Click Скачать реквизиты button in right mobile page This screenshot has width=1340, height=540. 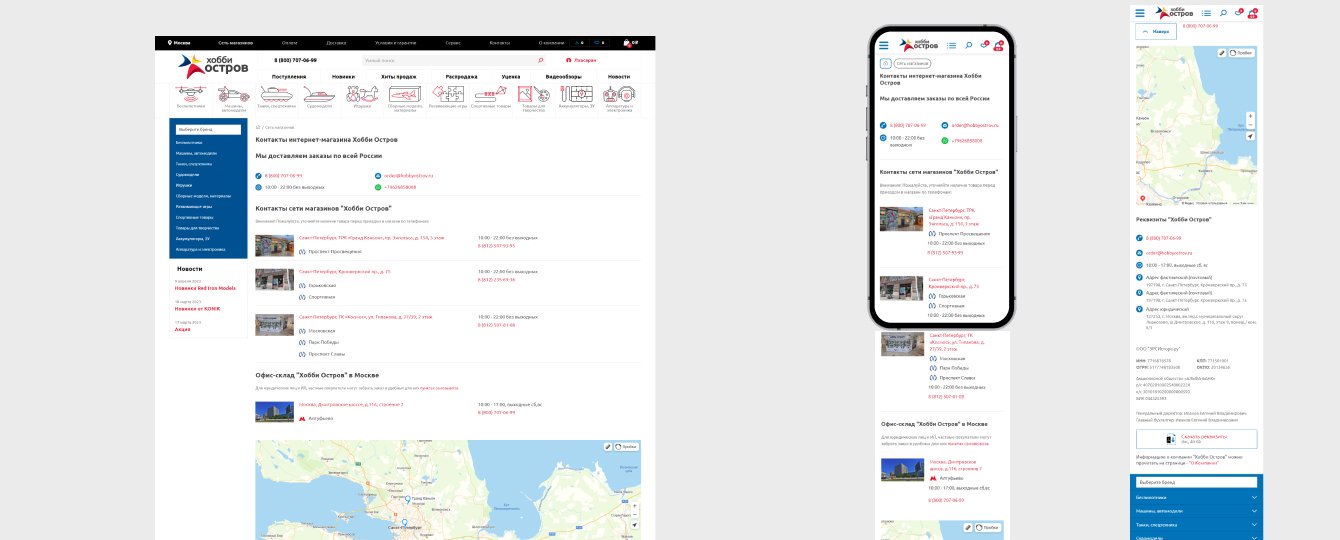pos(1197,439)
